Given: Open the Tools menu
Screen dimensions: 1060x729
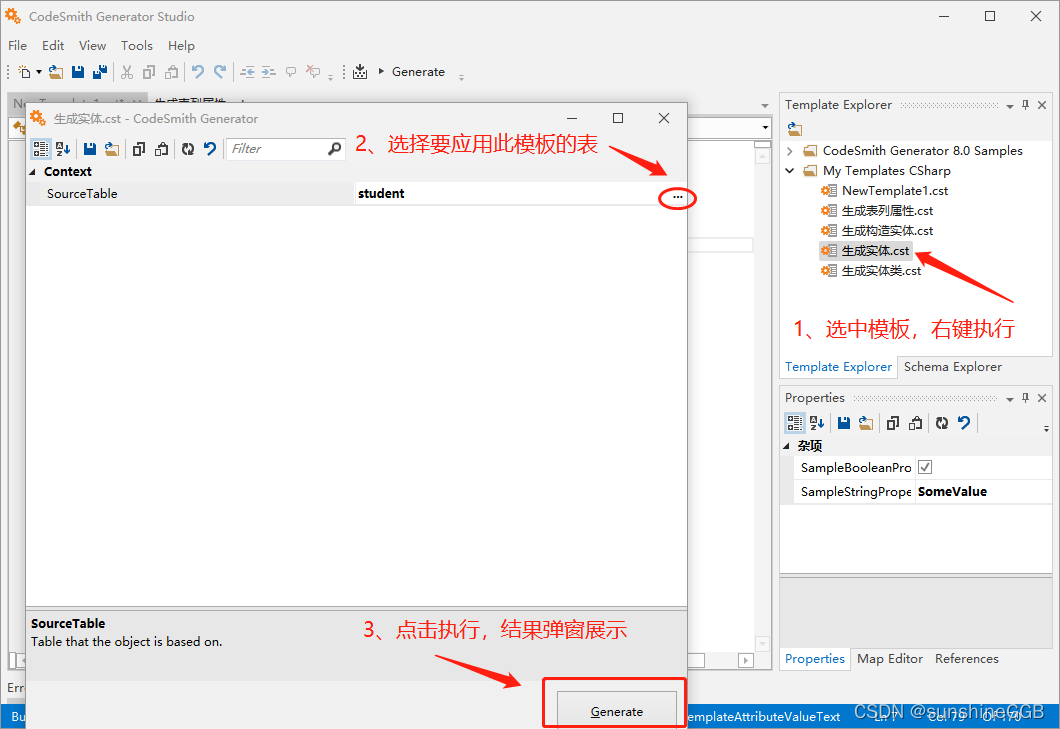Looking at the screenshot, I should click(137, 45).
